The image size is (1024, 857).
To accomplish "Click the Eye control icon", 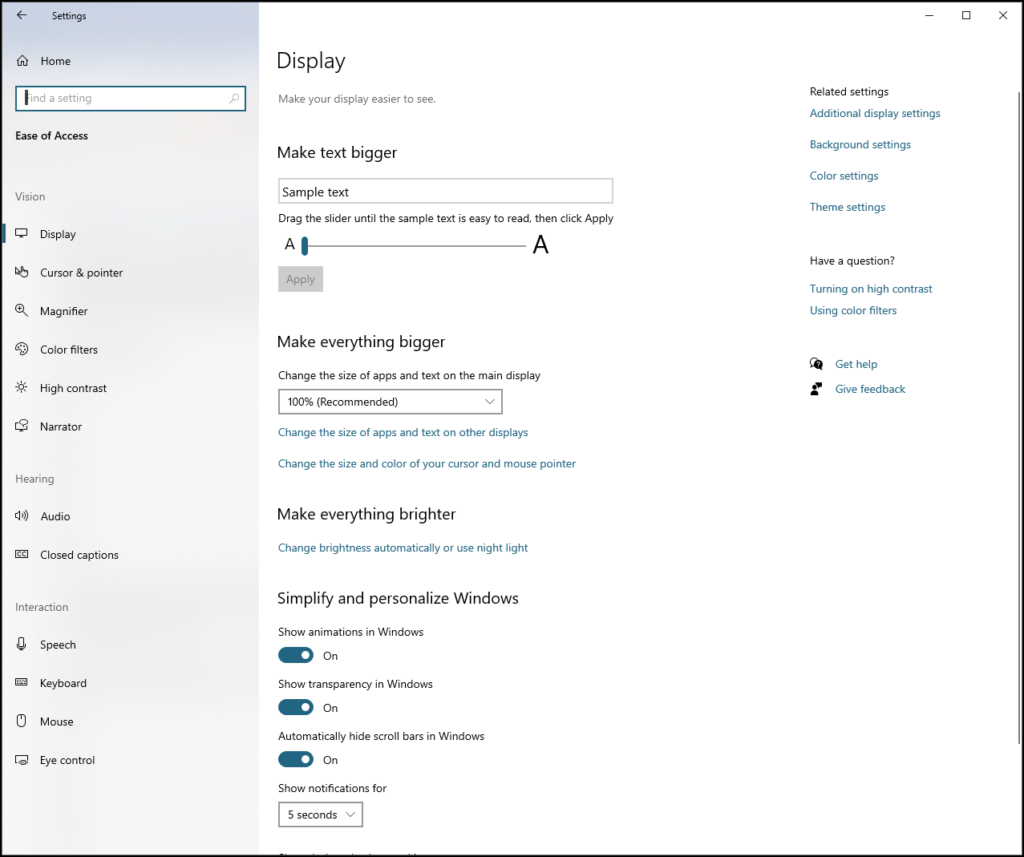I will [x=22, y=760].
